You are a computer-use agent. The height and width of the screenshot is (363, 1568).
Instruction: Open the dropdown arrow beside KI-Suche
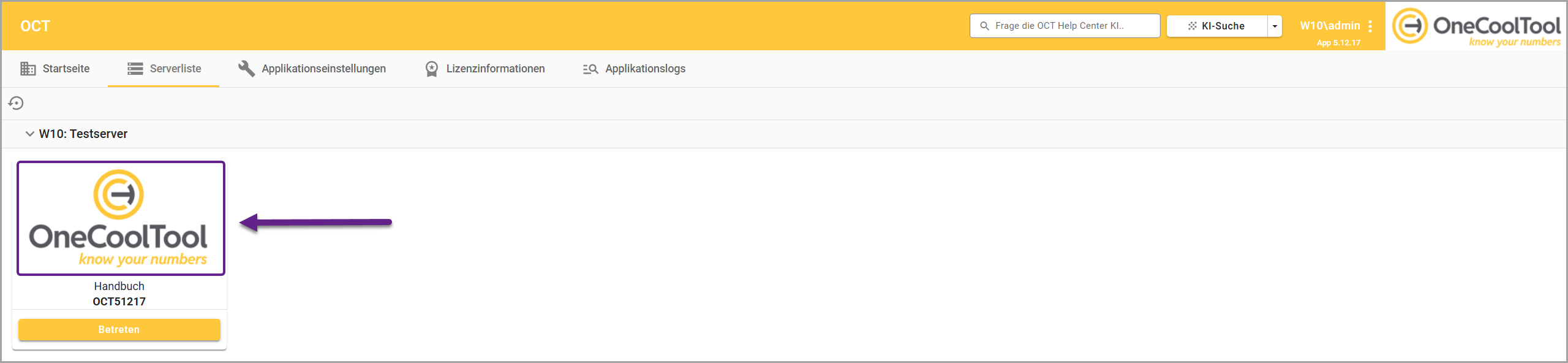[x=1275, y=26]
